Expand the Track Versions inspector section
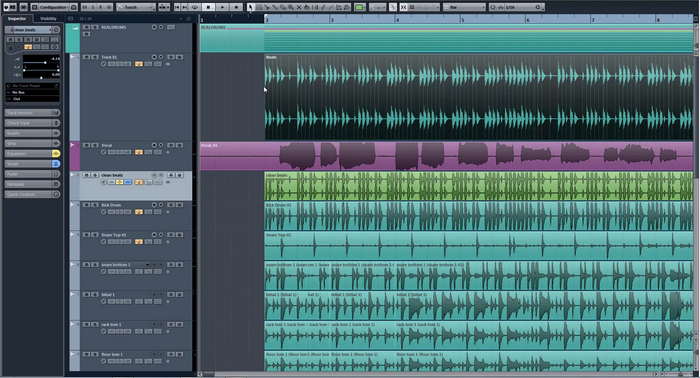The height and width of the screenshot is (378, 700). click(29, 113)
